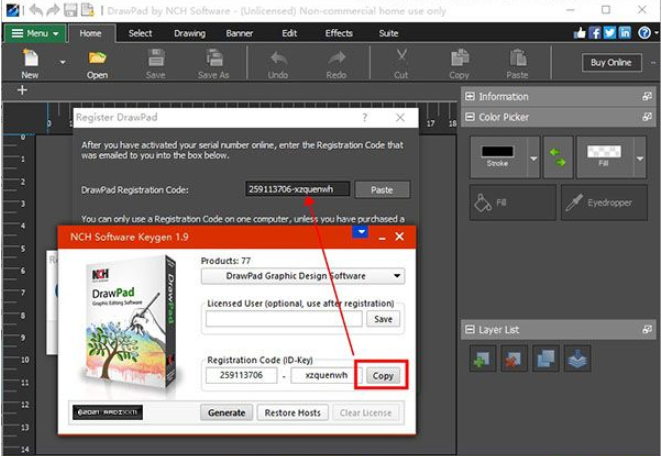This screenshot has height=456, width=661.
Task: Switch to the Home tab
Action: (91, 33)
